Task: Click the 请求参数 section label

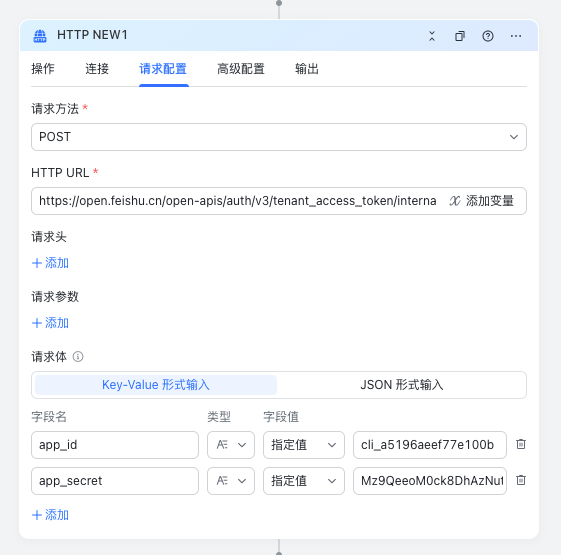Action: [x=55, y=296]
